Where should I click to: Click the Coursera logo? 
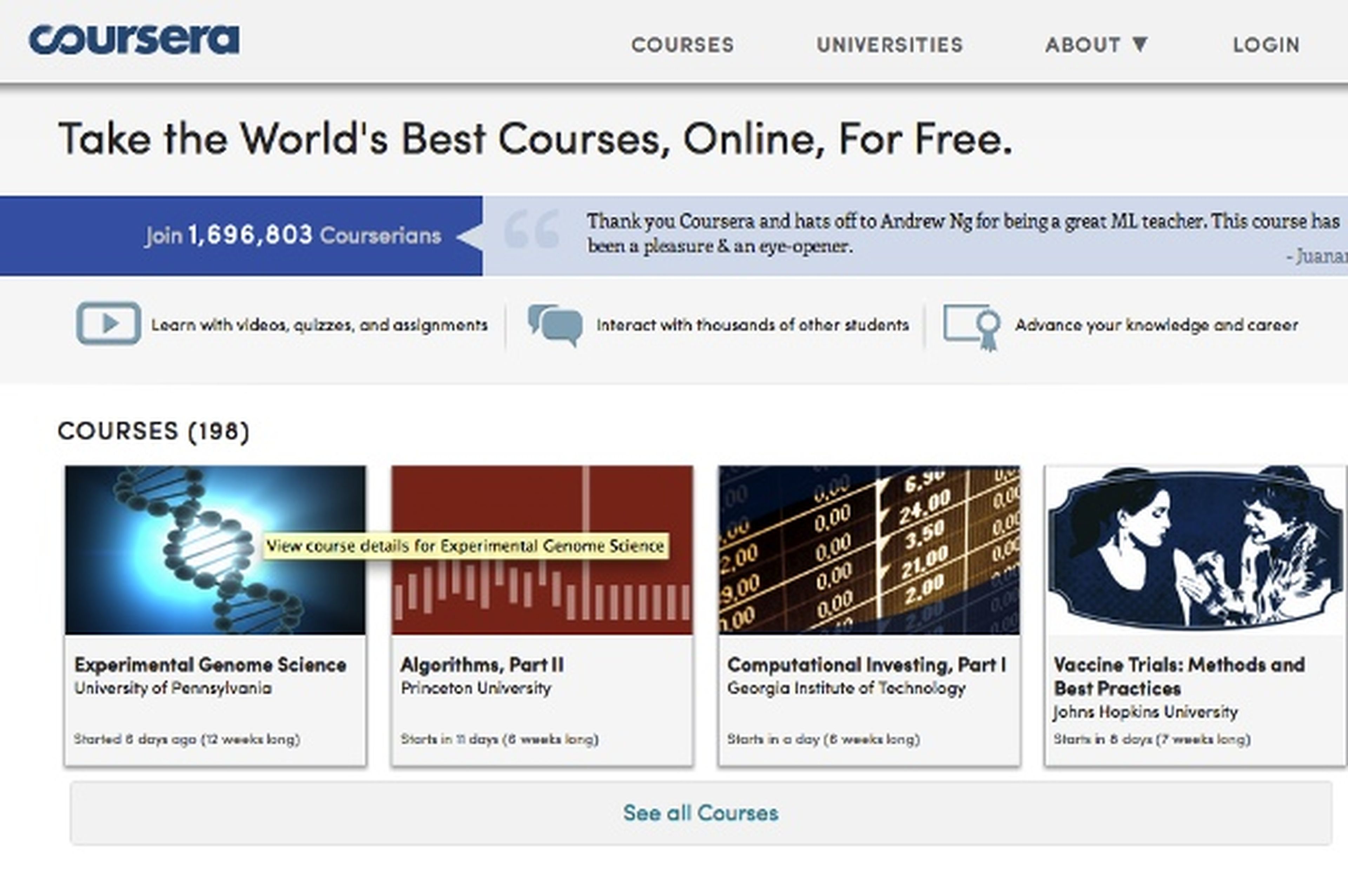tap(134, 39)
